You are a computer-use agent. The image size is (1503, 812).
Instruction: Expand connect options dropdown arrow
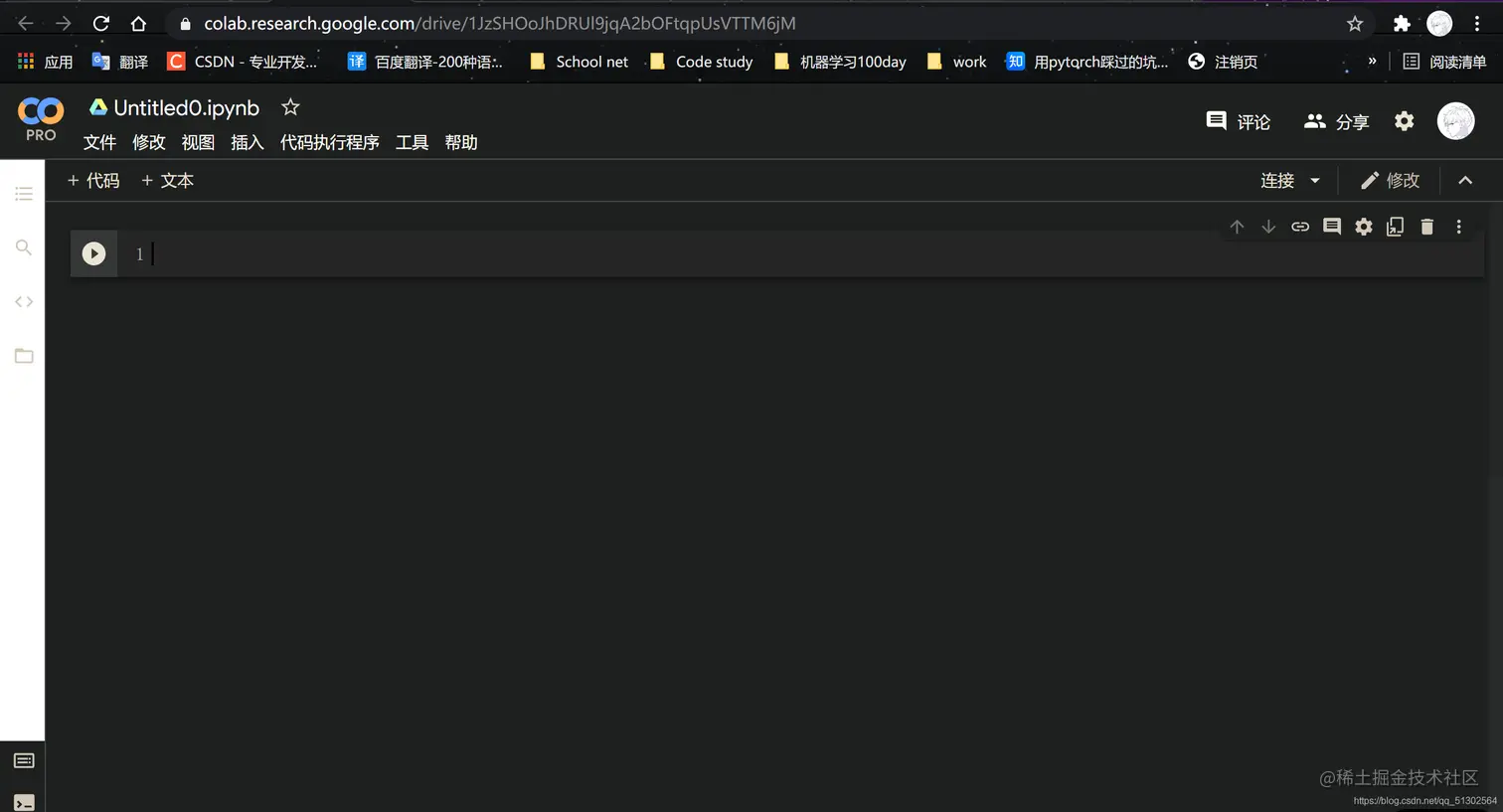[x=1315, y=180]
